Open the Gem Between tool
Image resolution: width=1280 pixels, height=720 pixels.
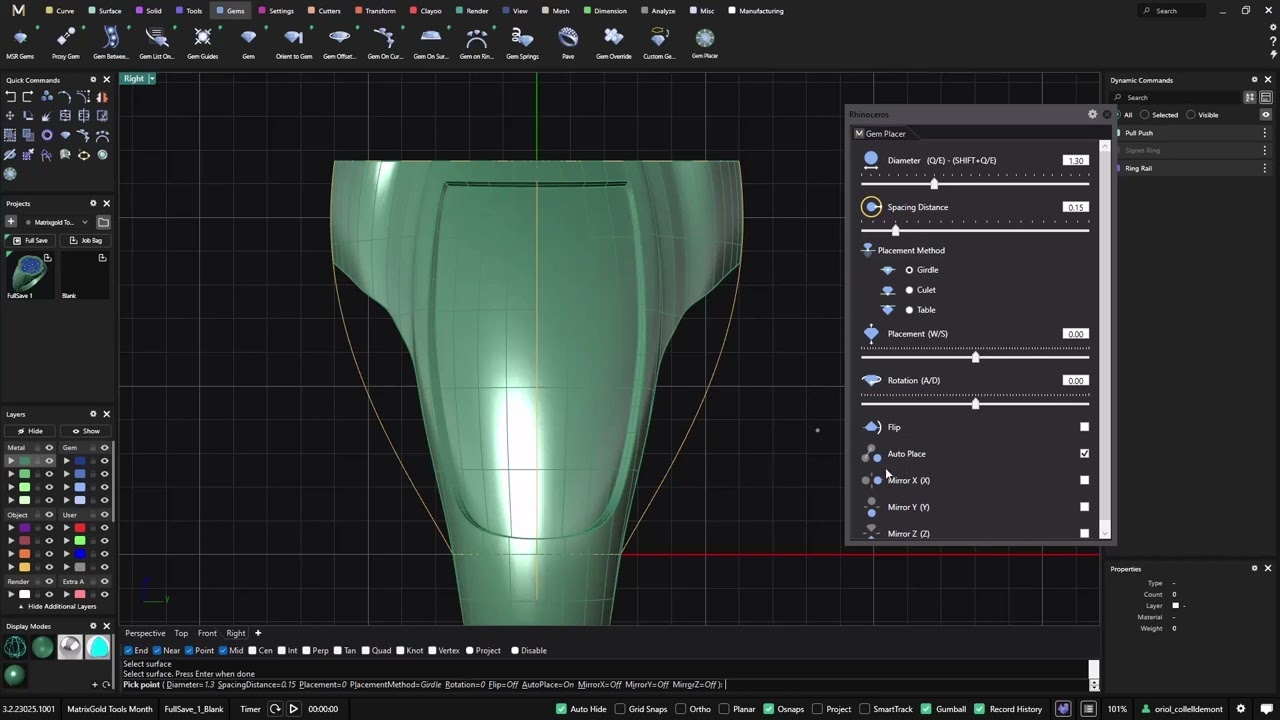pyautogui.click(x=111, y=43)
